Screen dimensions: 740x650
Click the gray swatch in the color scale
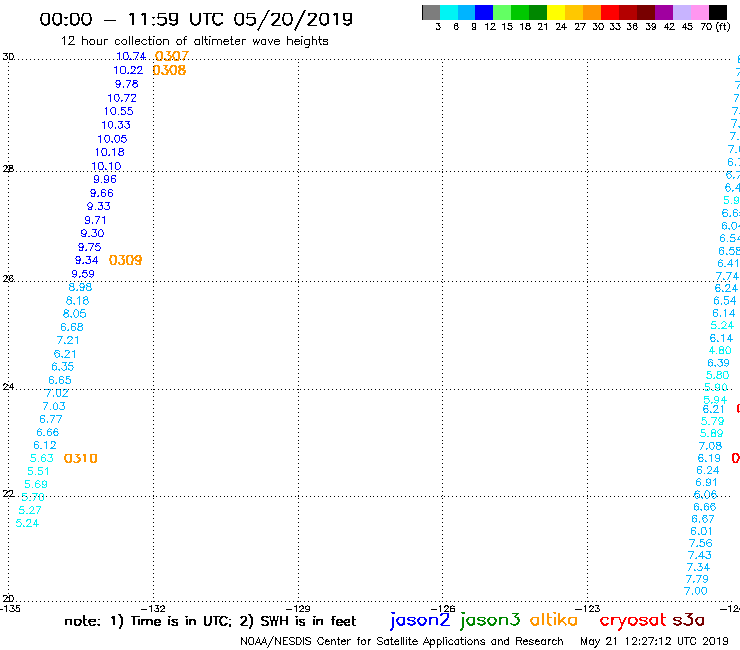click(431, 12)
